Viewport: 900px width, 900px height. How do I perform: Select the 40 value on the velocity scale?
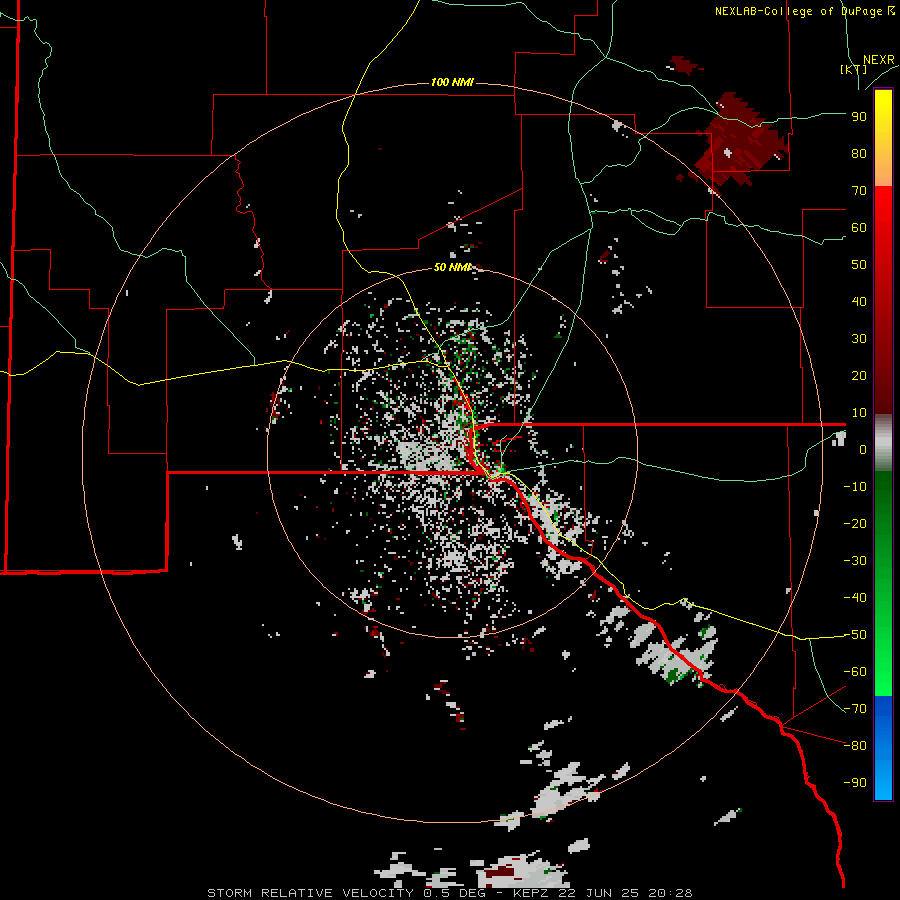(x=859, y=301)
